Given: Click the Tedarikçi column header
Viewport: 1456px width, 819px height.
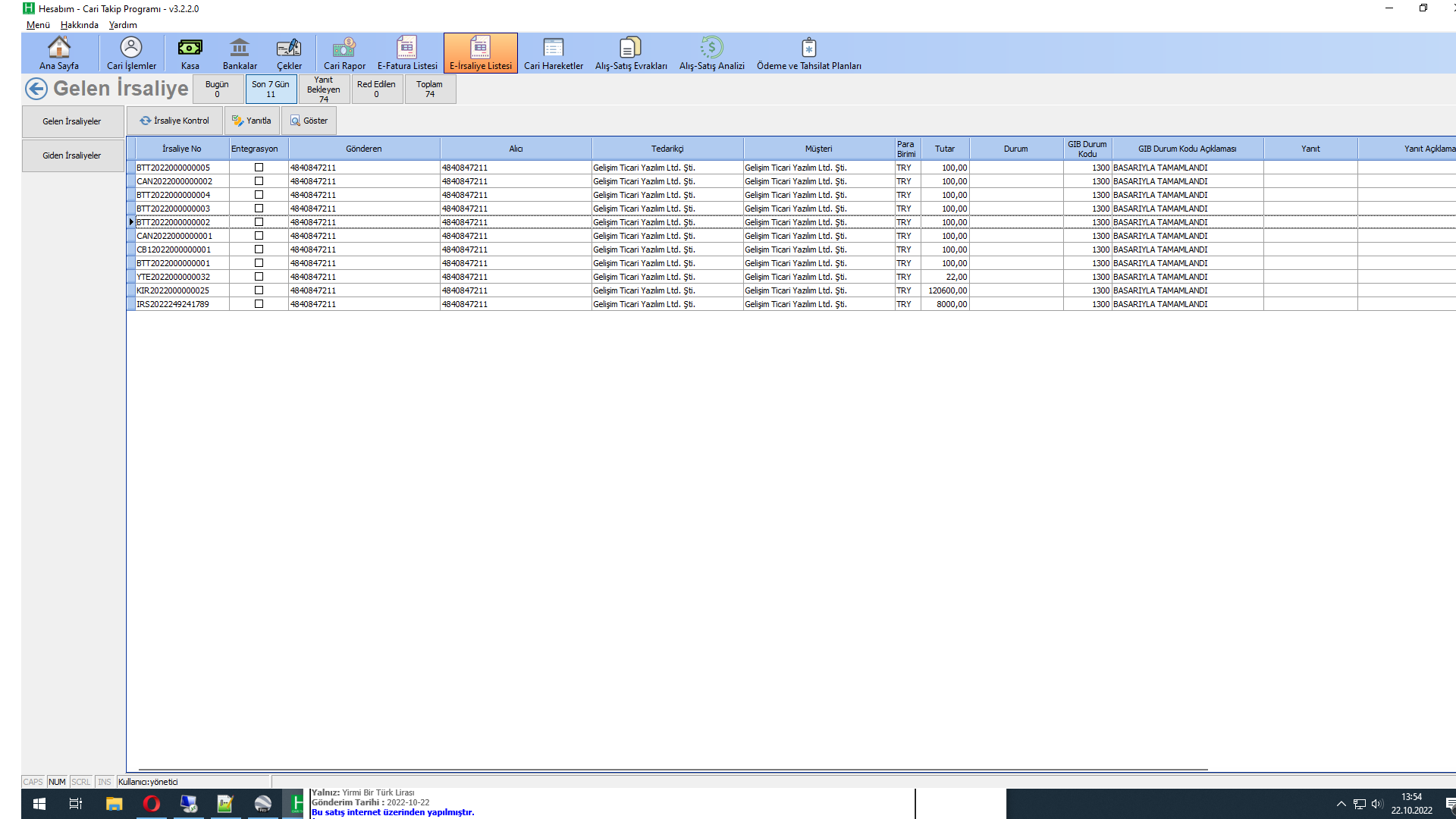Looking at the screenshot, I should (667, 149).
